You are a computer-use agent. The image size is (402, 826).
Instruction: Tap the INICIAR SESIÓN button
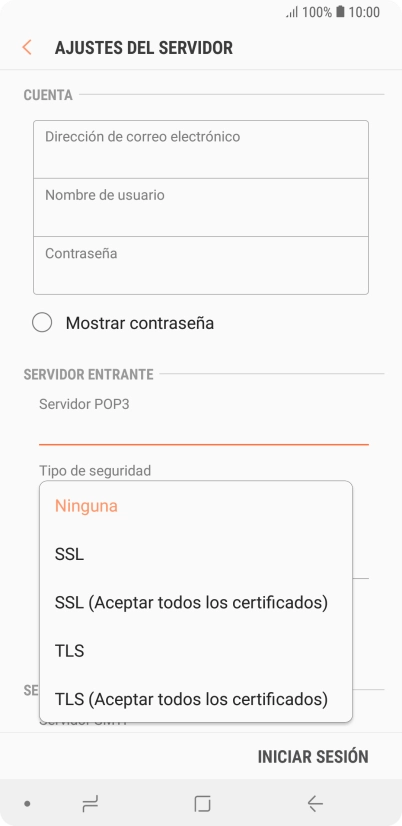coord(313,756)
